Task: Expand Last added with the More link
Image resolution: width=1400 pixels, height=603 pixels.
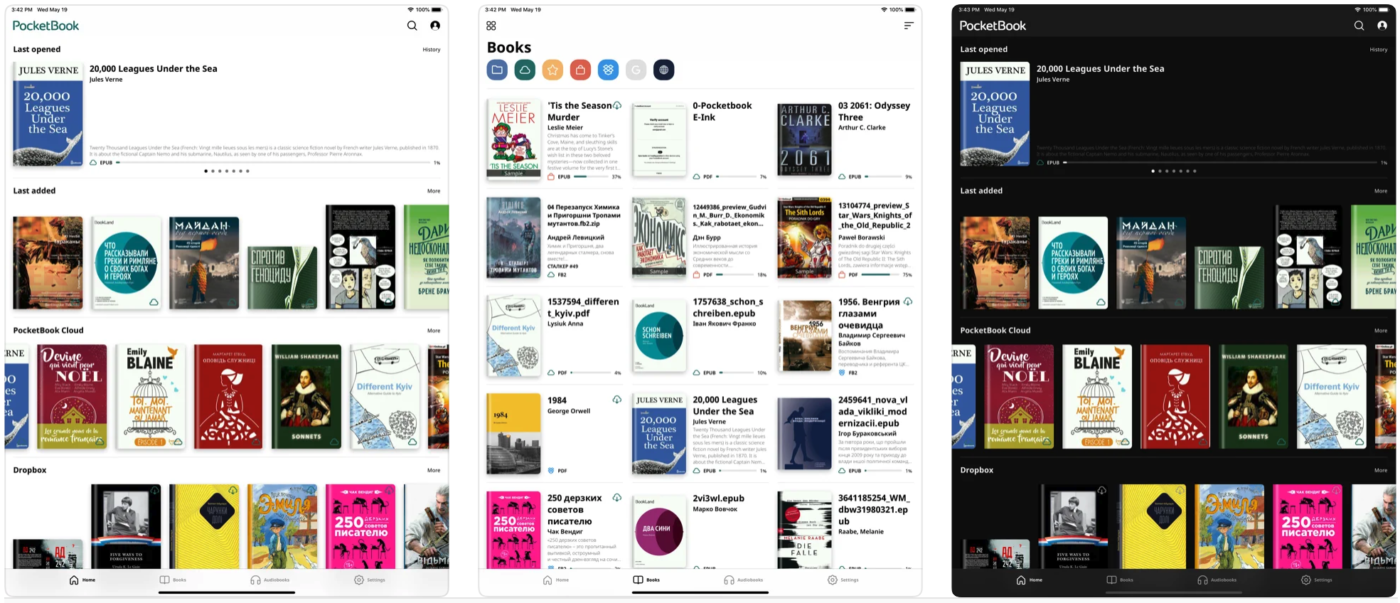Action: [x=433, y=191]
